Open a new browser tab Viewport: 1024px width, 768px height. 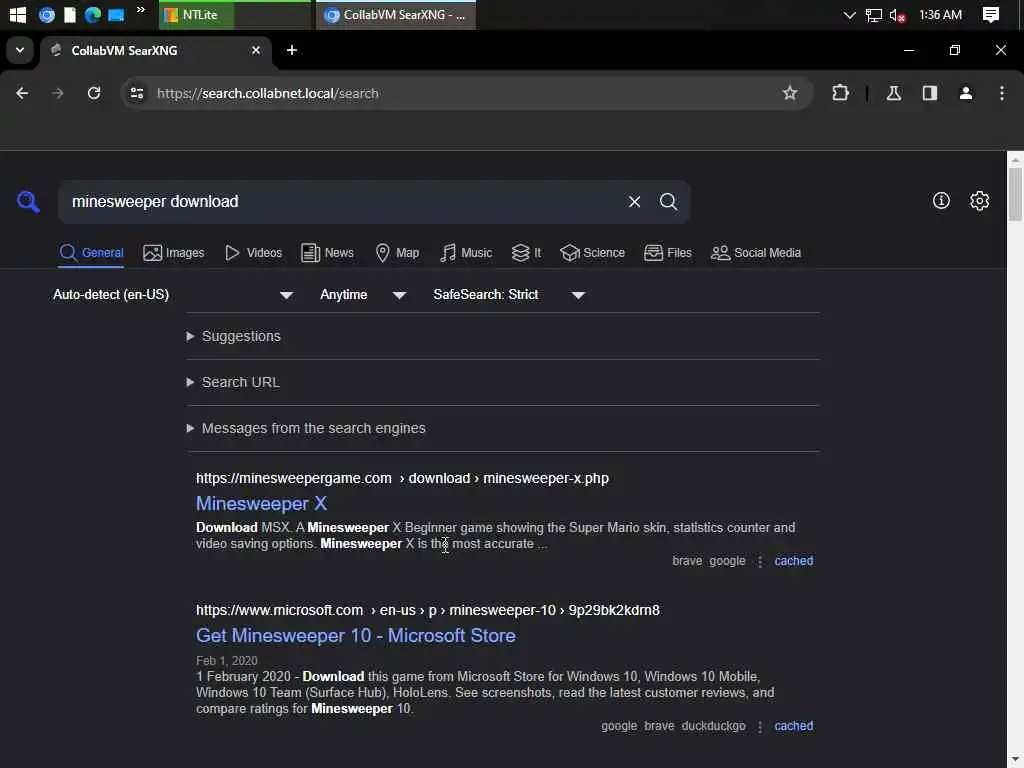tap(292, 50)
